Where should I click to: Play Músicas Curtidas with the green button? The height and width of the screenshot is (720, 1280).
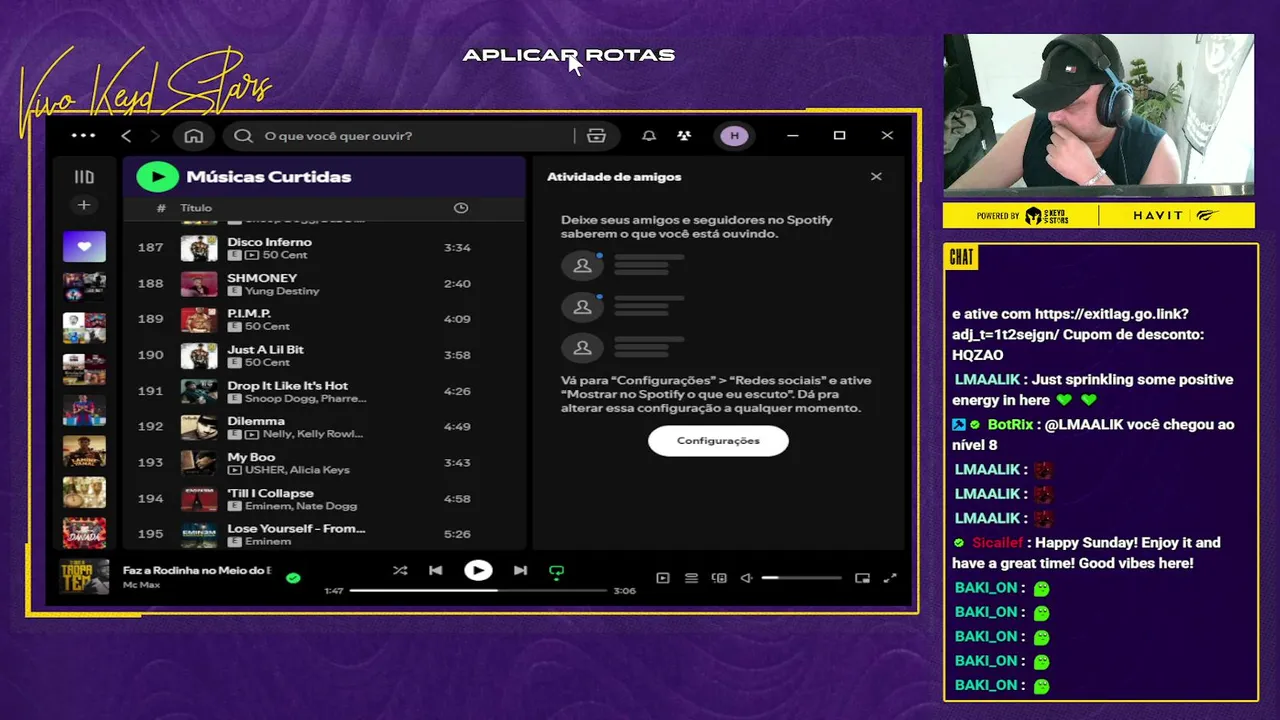point(157,177)
